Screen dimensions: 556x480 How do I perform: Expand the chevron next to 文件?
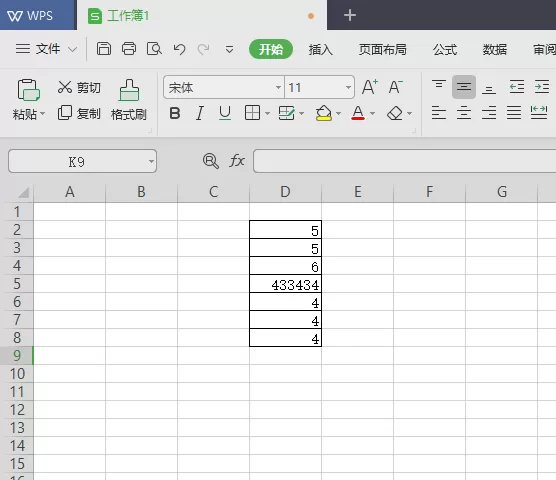(x=72, y=49)
